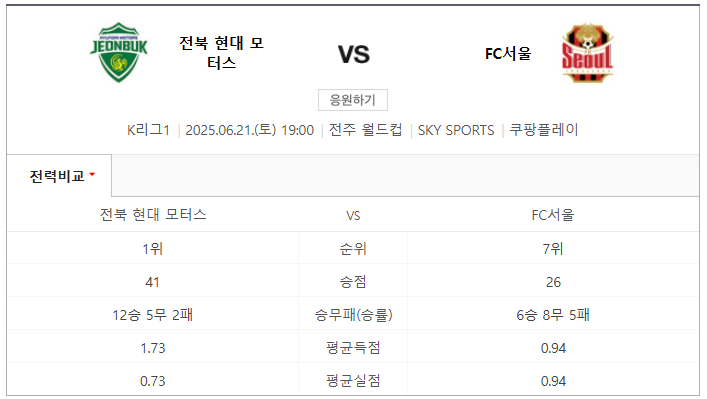Click the 승무패(승률) row label
707x399 pixels.
[x=353, y=315]
